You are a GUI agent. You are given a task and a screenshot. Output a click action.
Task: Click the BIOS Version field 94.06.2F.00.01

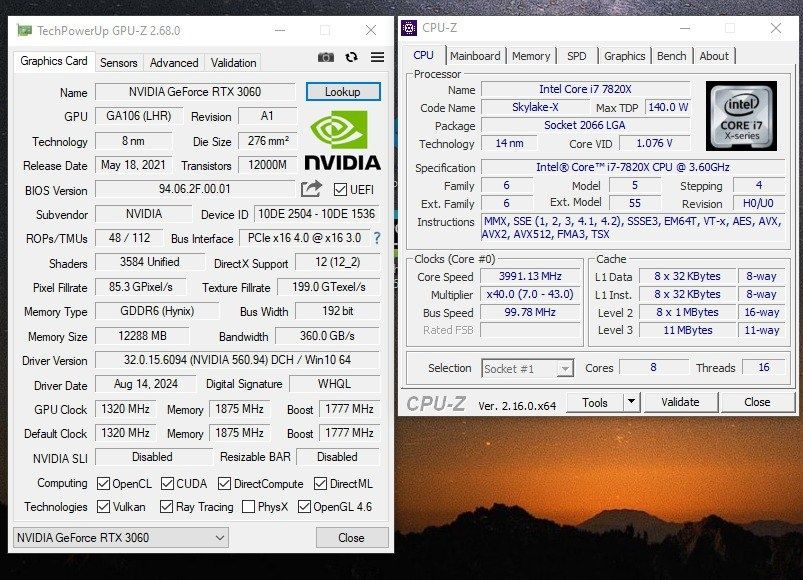coord(195,189)
